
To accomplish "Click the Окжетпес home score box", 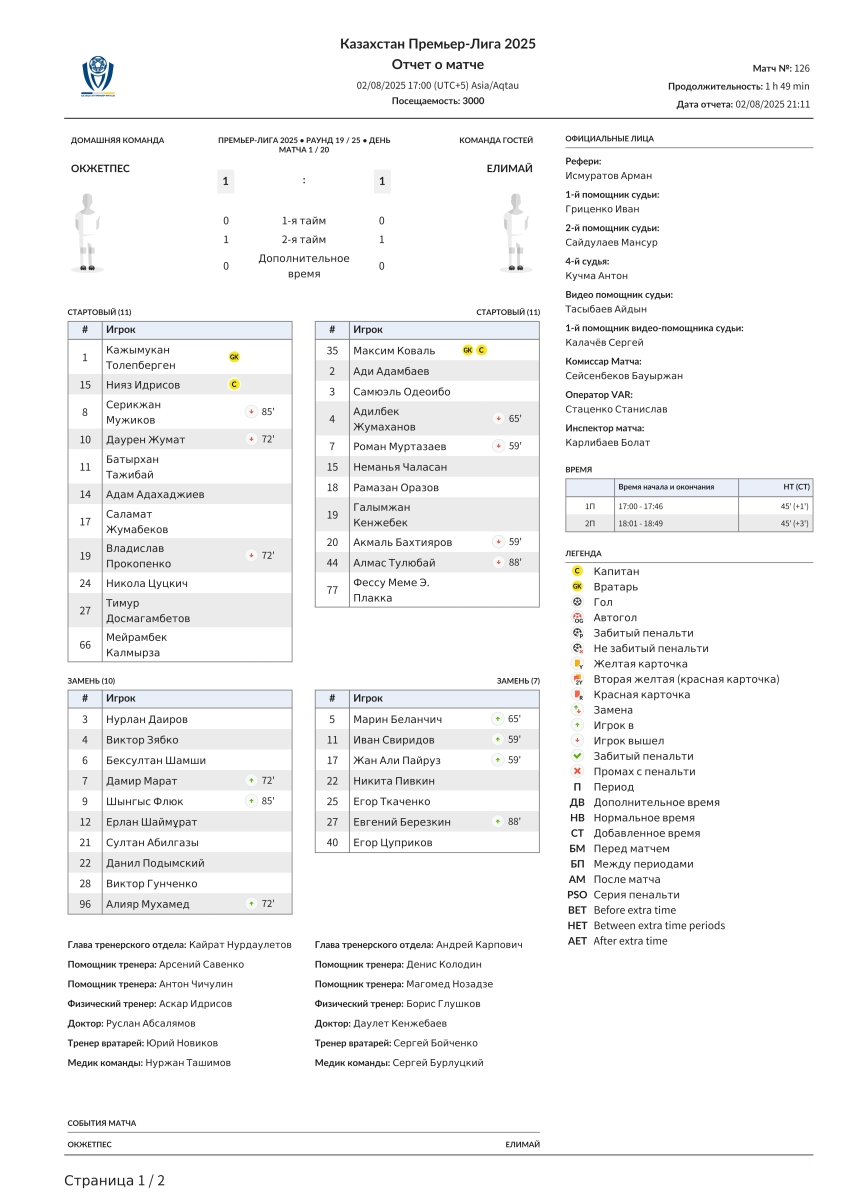I will (x=226, y=181).
